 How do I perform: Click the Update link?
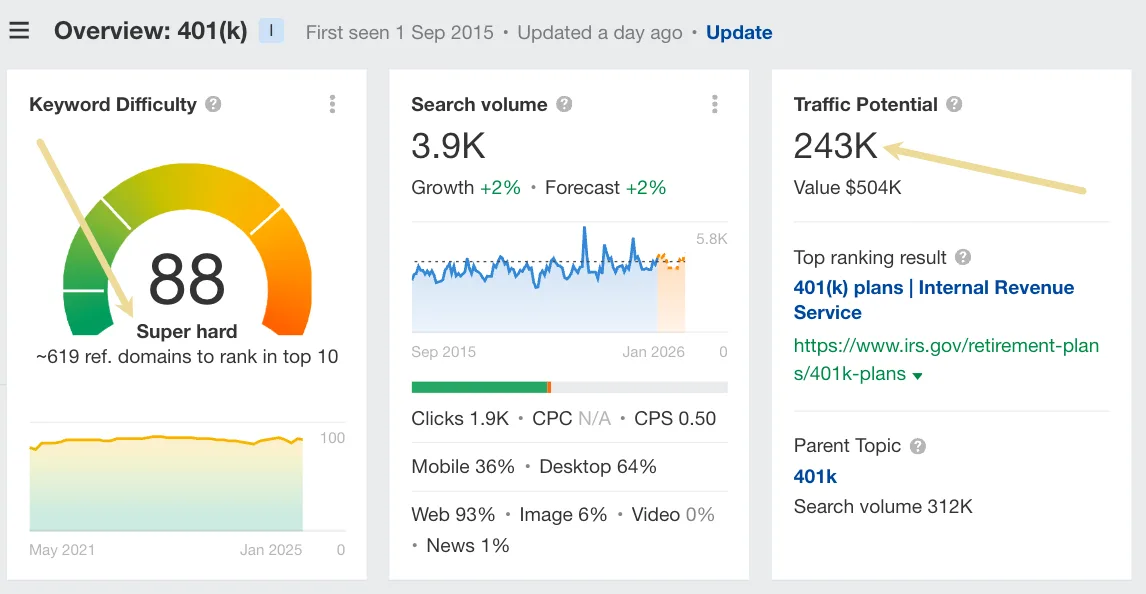[739, 32]
